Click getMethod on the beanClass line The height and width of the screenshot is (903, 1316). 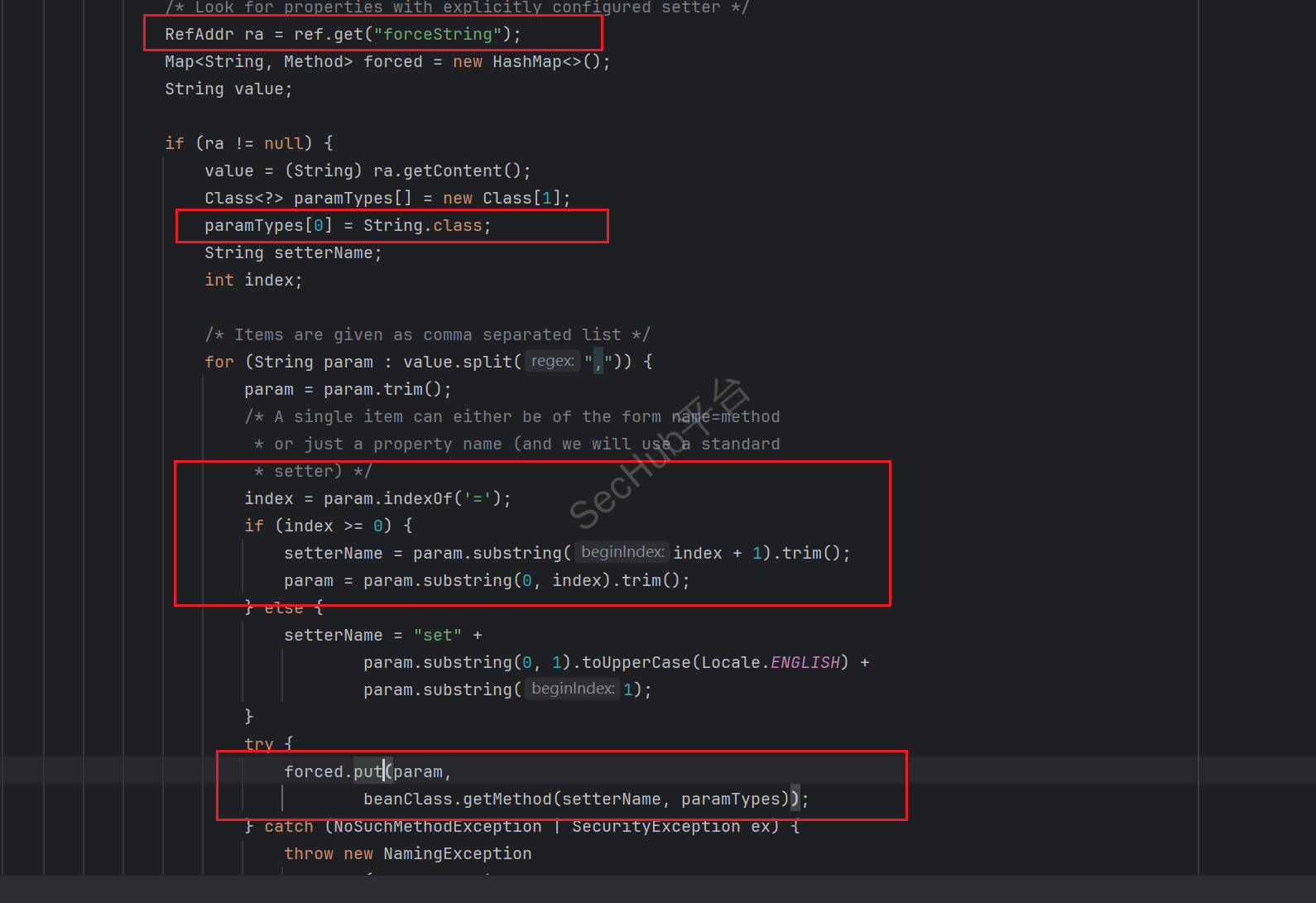click(x=507, y=799)
